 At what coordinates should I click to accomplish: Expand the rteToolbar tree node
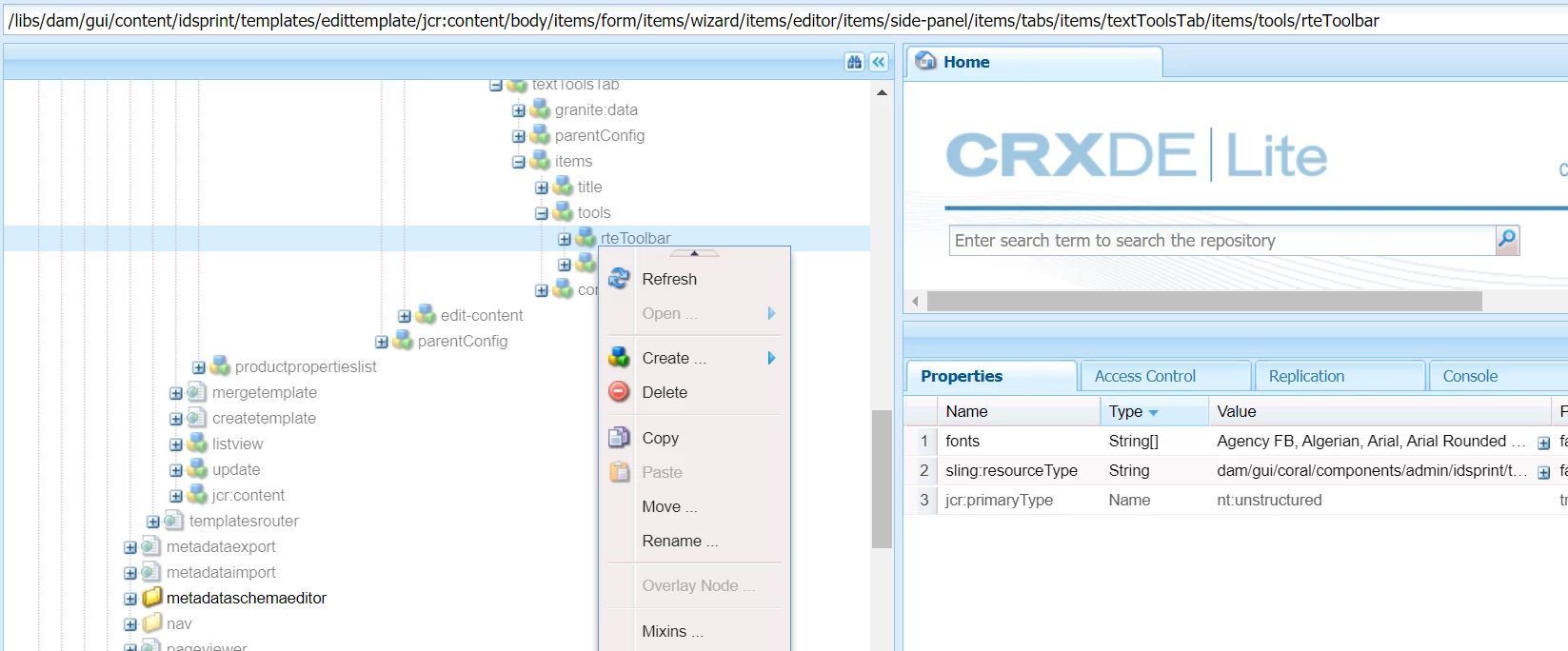click(565, 239)
